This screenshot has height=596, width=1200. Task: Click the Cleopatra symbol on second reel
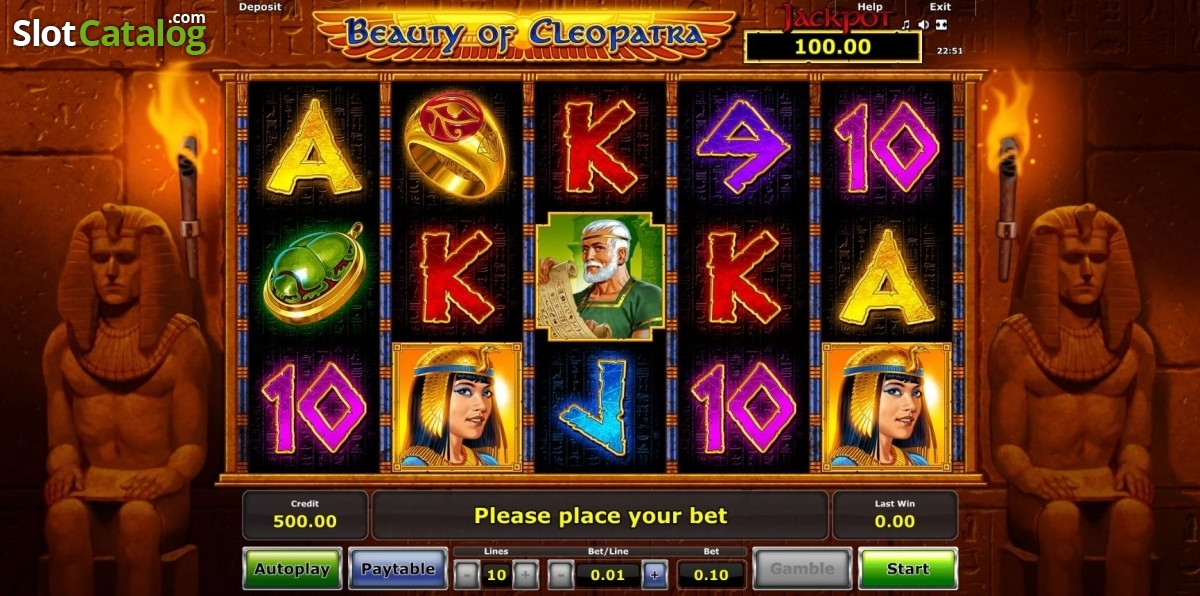[x=457, y=406]
